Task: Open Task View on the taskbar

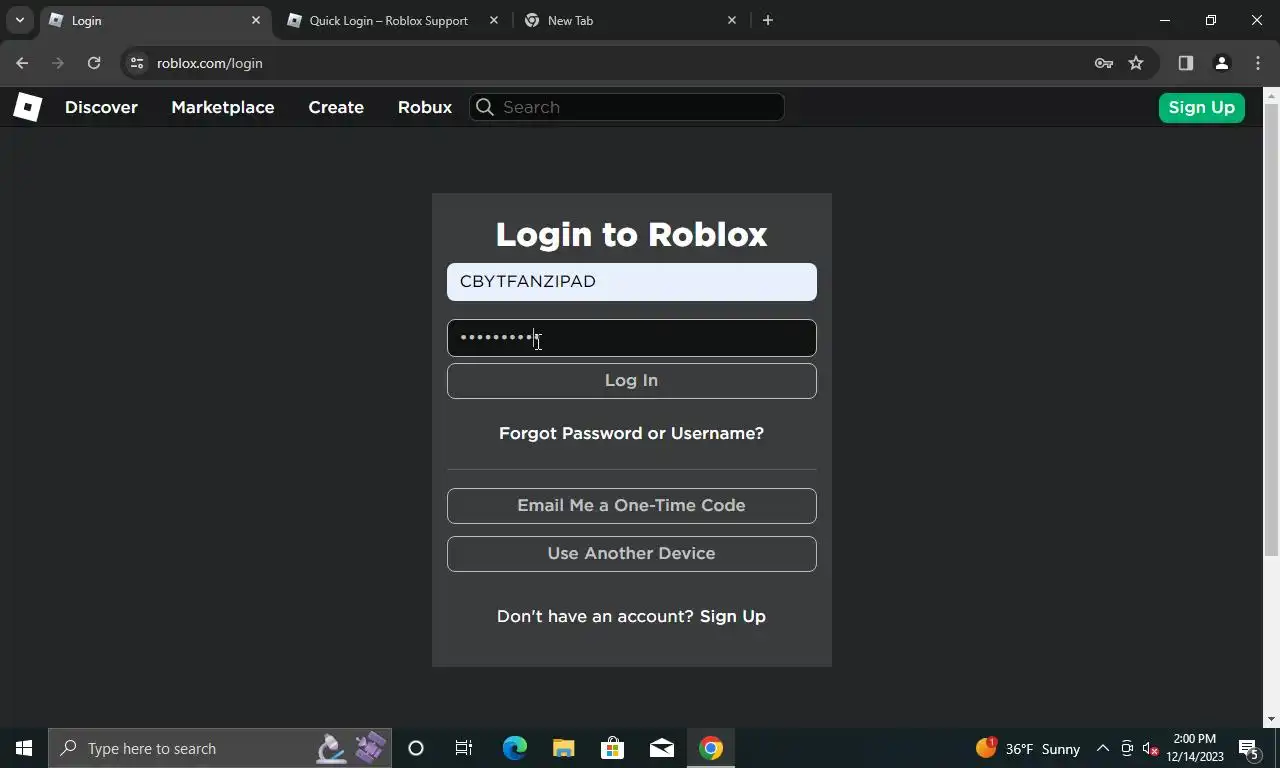Action: click(464, 748)
